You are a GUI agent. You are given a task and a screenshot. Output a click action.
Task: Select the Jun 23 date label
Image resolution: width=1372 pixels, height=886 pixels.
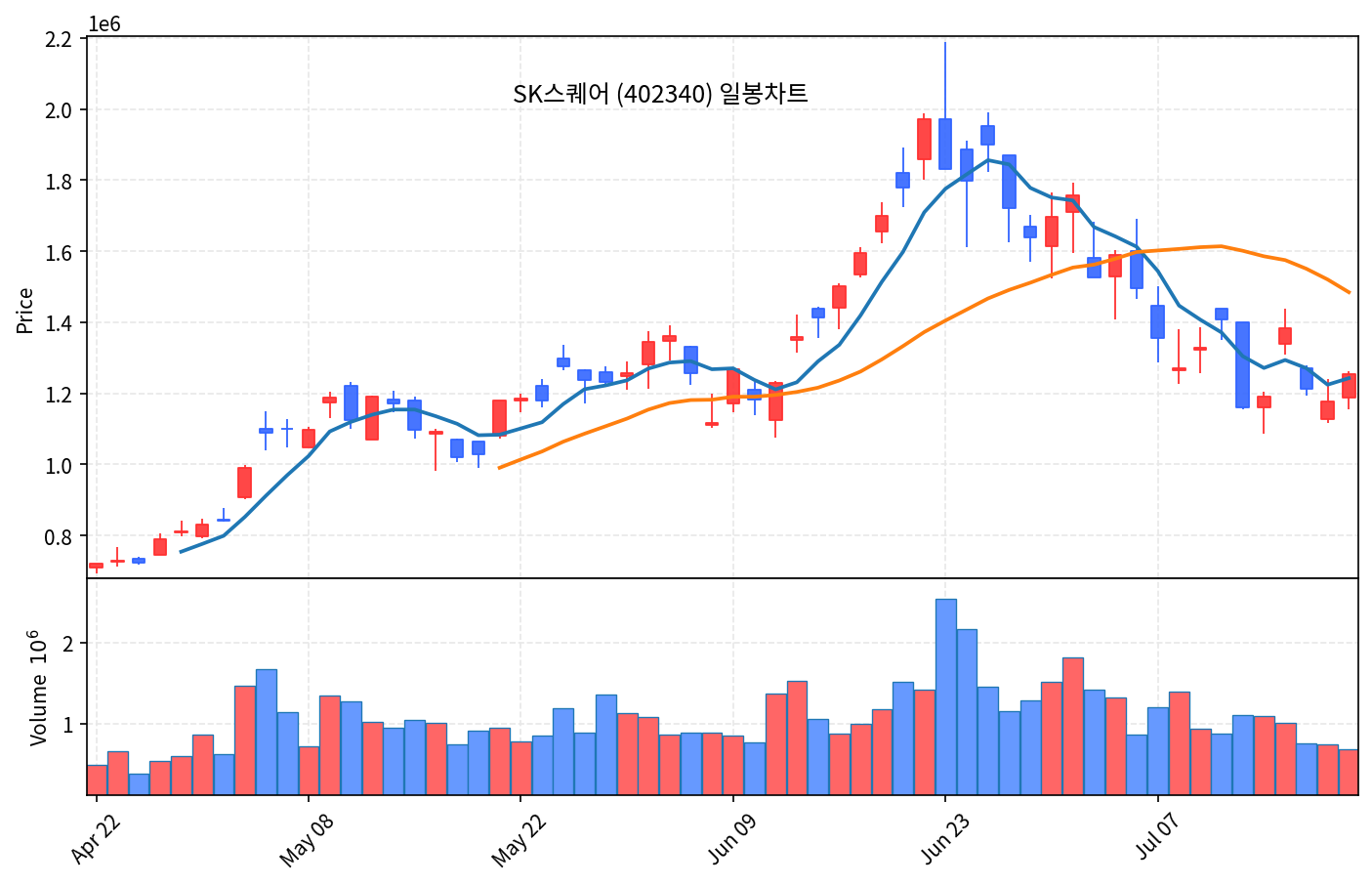coord(943,838)
